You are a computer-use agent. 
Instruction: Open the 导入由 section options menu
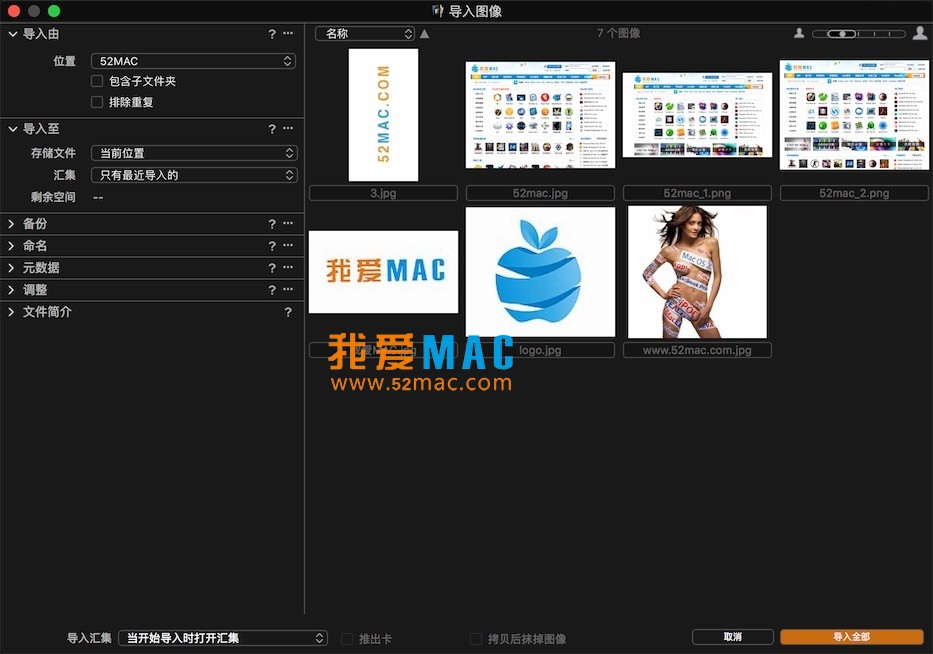288,33
